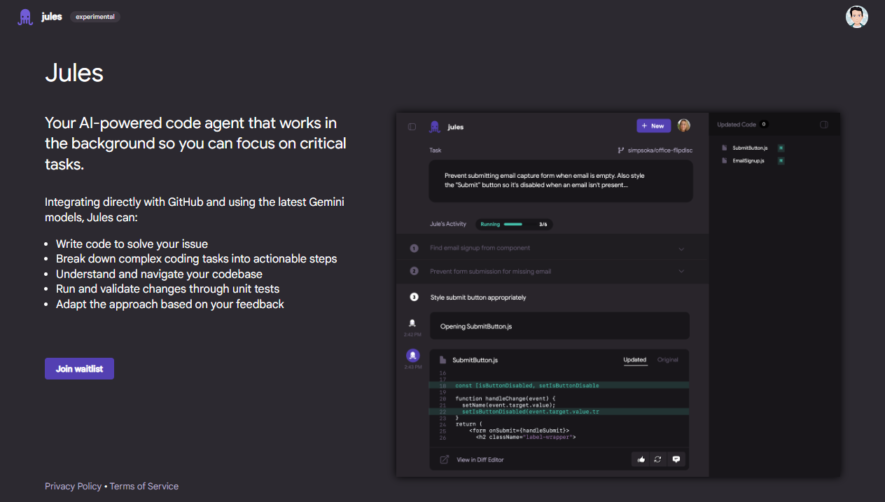Click the Understand and navigate your codebase bullet

coord(159,274)
